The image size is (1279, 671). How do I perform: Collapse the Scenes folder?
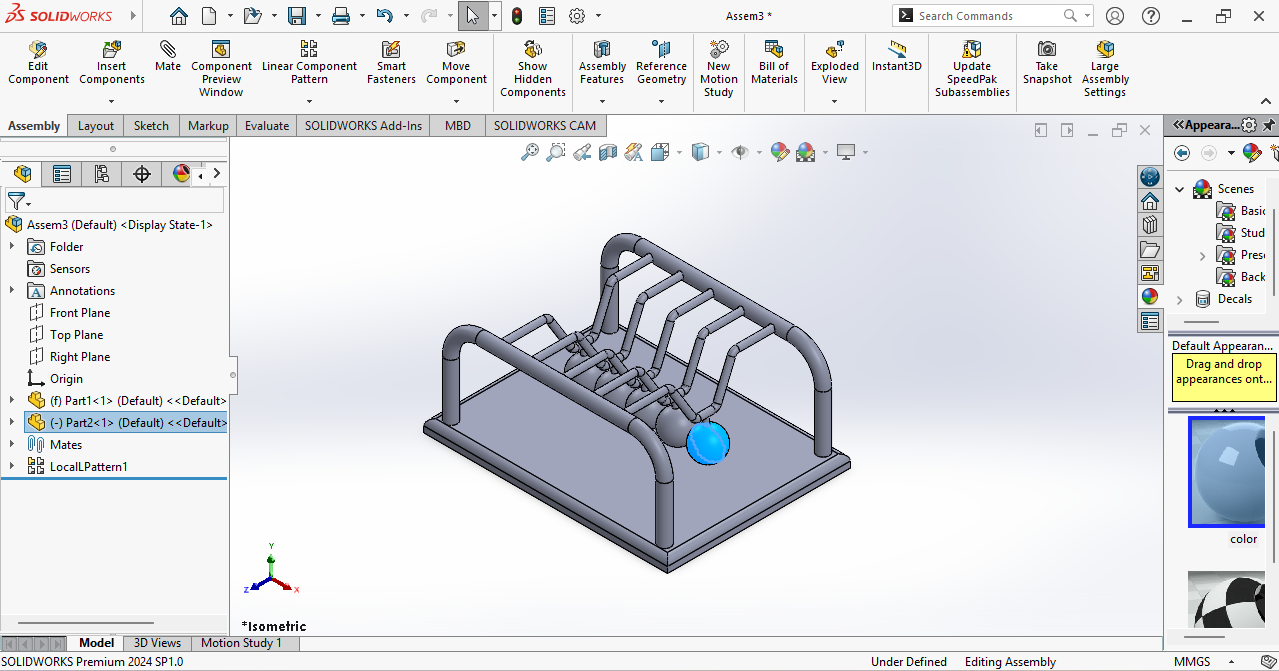(1180, 189)
